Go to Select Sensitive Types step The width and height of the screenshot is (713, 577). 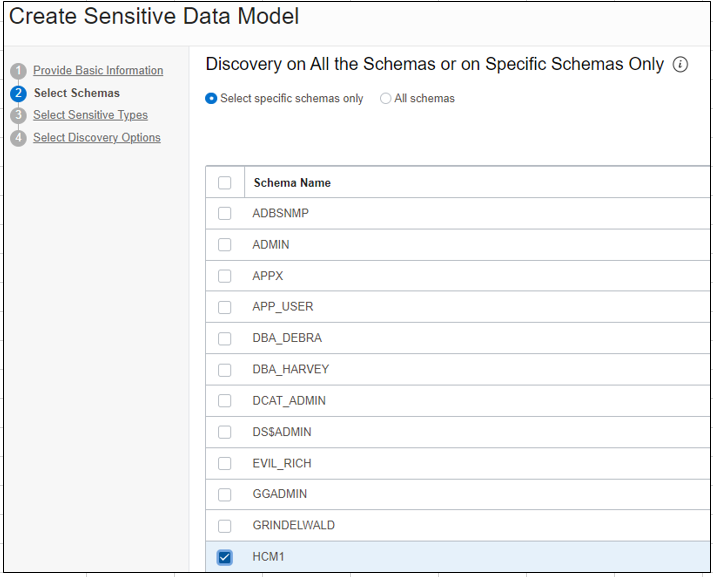coord(90,116)
